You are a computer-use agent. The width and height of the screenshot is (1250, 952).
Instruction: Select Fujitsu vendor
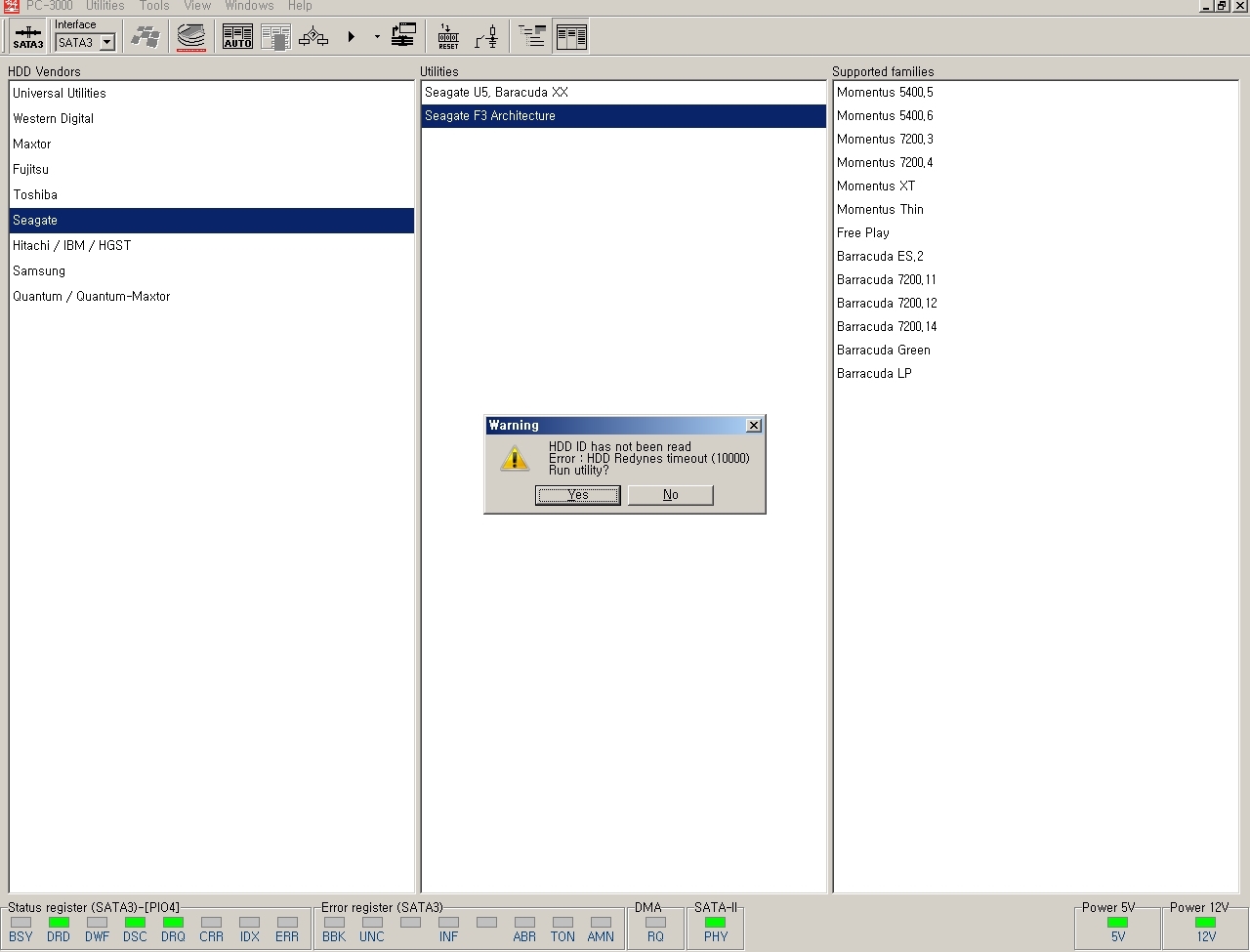[x=212, y=170]
